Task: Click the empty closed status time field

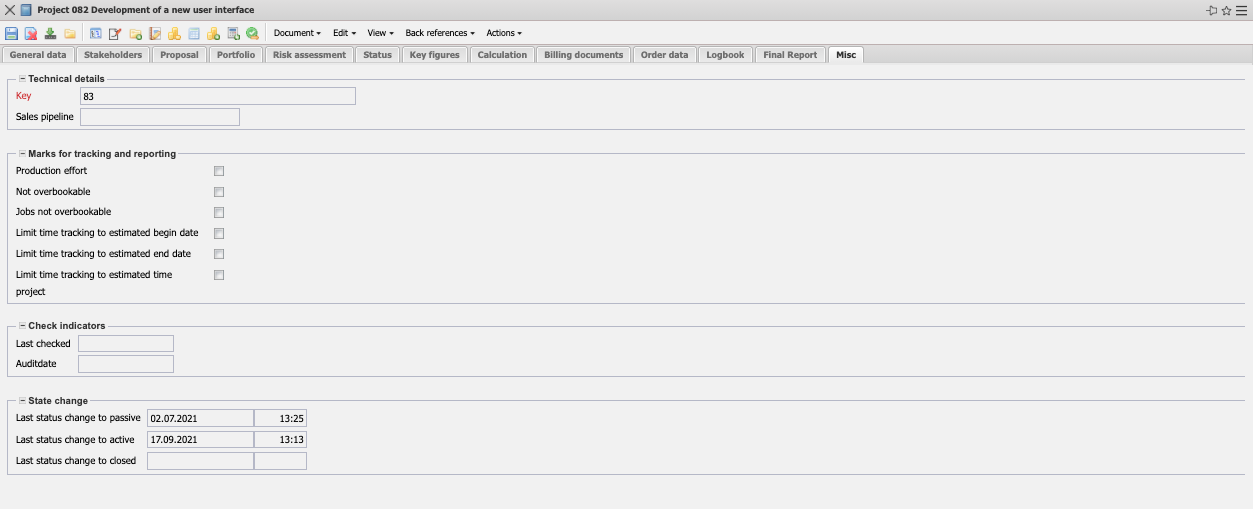Action: click(281, 461)
